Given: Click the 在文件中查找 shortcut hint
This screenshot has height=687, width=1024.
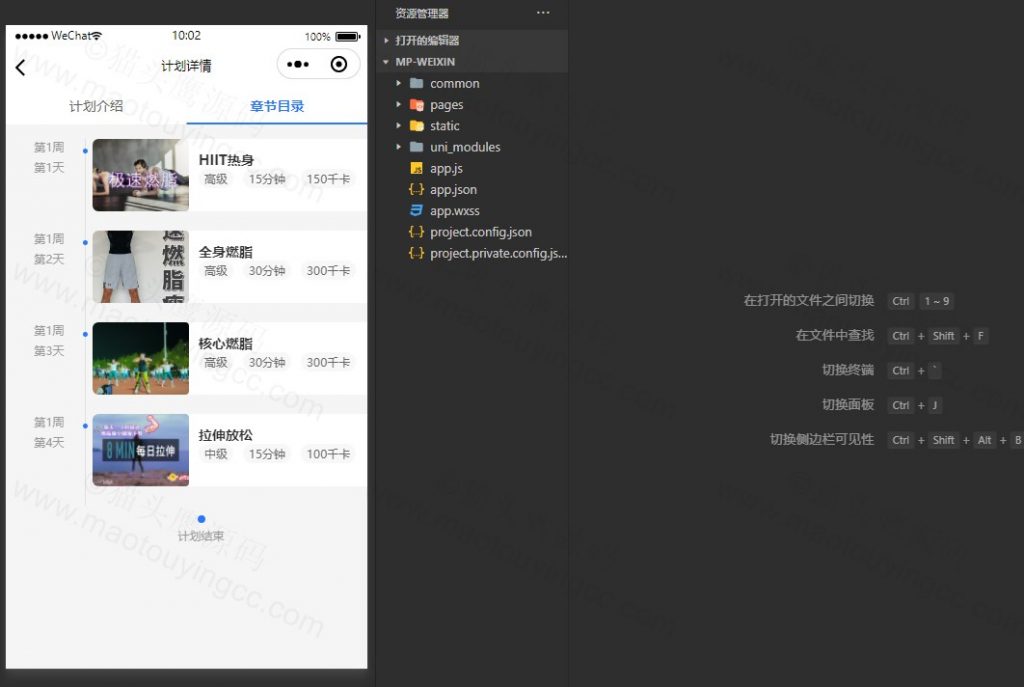Looking at the screenshot, I should (835, 335).
